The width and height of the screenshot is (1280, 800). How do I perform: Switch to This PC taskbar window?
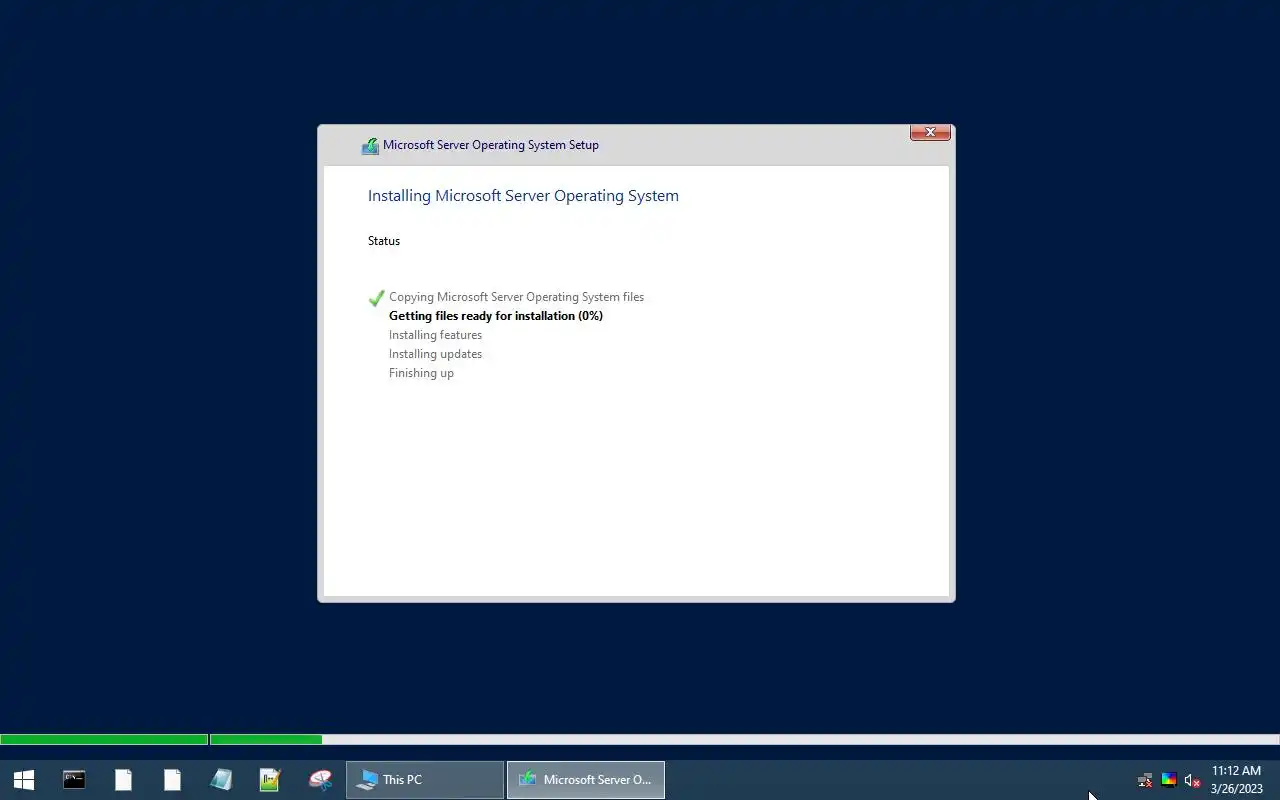[x=425, y=780]
